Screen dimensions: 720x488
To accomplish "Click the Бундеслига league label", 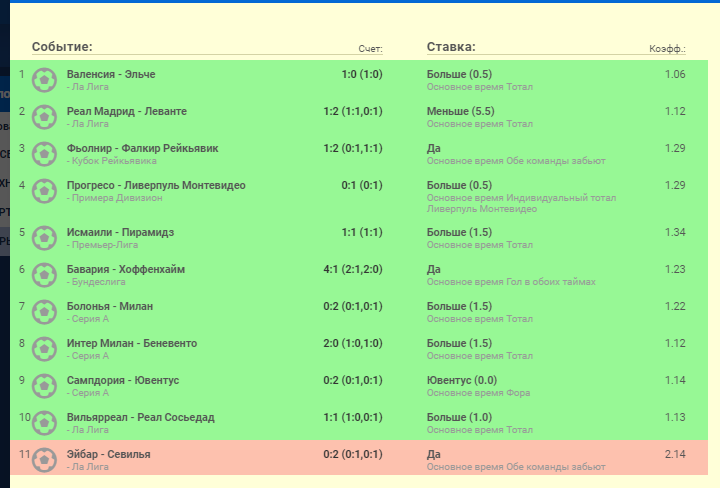I will coord(96,282).
